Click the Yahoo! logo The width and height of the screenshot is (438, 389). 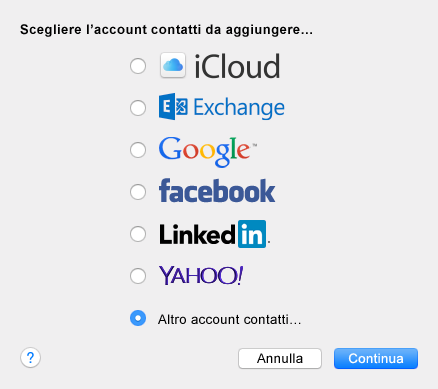pyautogui.click(x=201, y=275)
